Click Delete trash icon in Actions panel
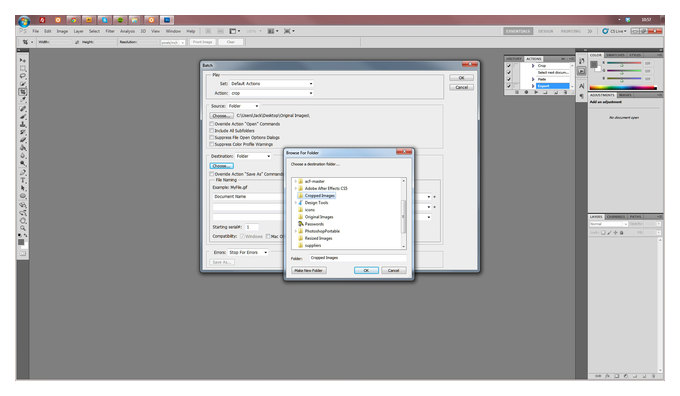680x396 pixels. (x=565, y=92)
